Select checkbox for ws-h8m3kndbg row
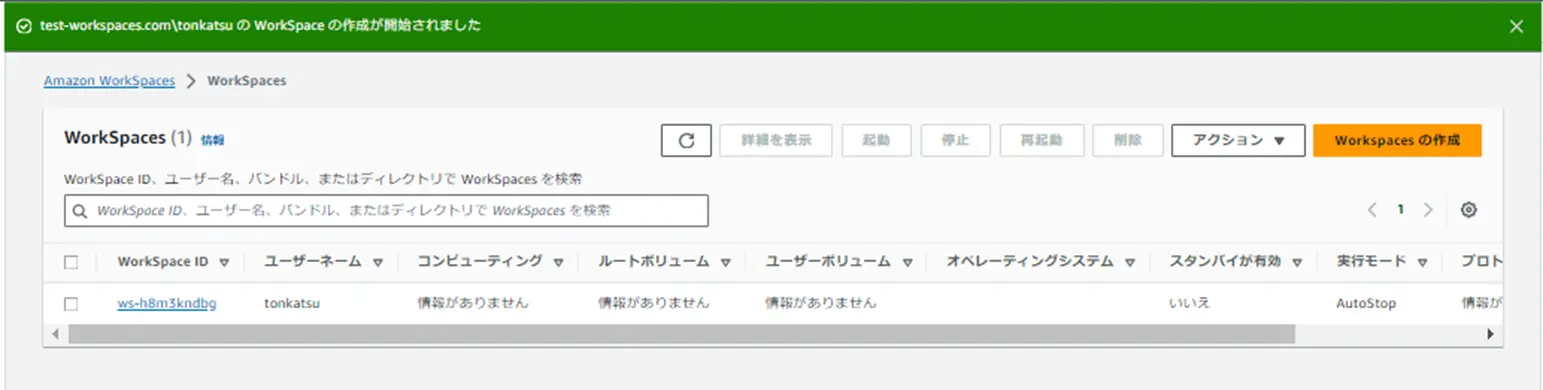Viewport: 1543px width, 390px height. pos(71,303)
